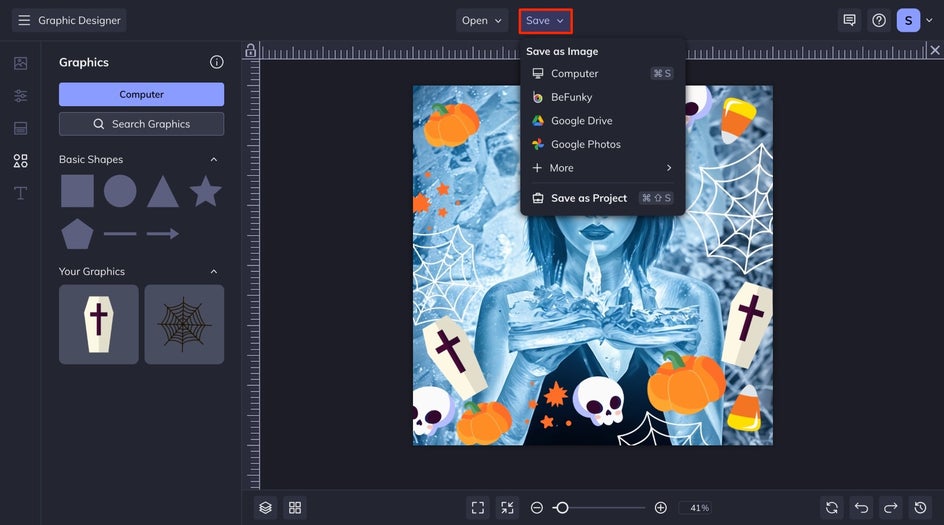Add the arrow line shape
The height and width of the screenshot is (525, 944).
tap(163, 234)
